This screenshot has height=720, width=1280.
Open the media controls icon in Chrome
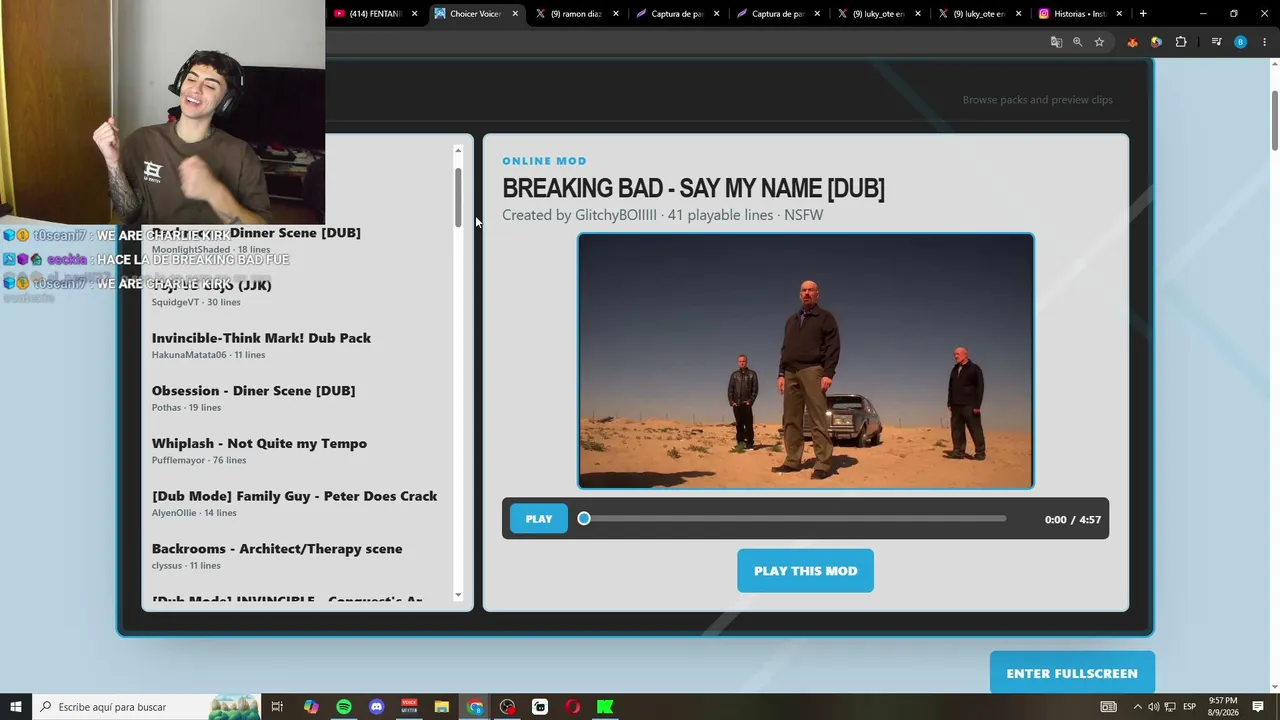(1216, 42)
